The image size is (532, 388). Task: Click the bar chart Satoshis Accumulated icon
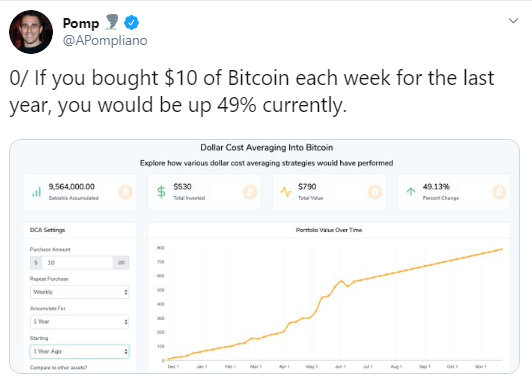click(36, 192)
